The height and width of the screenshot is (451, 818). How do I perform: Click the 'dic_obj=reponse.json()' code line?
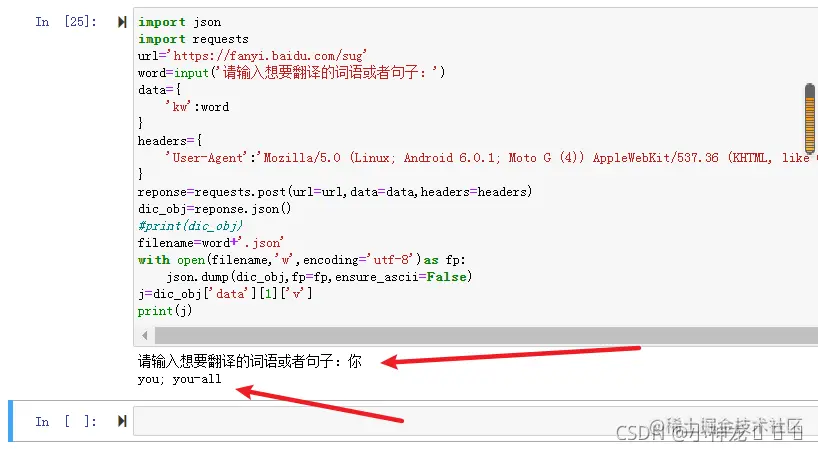pos(214,209)
